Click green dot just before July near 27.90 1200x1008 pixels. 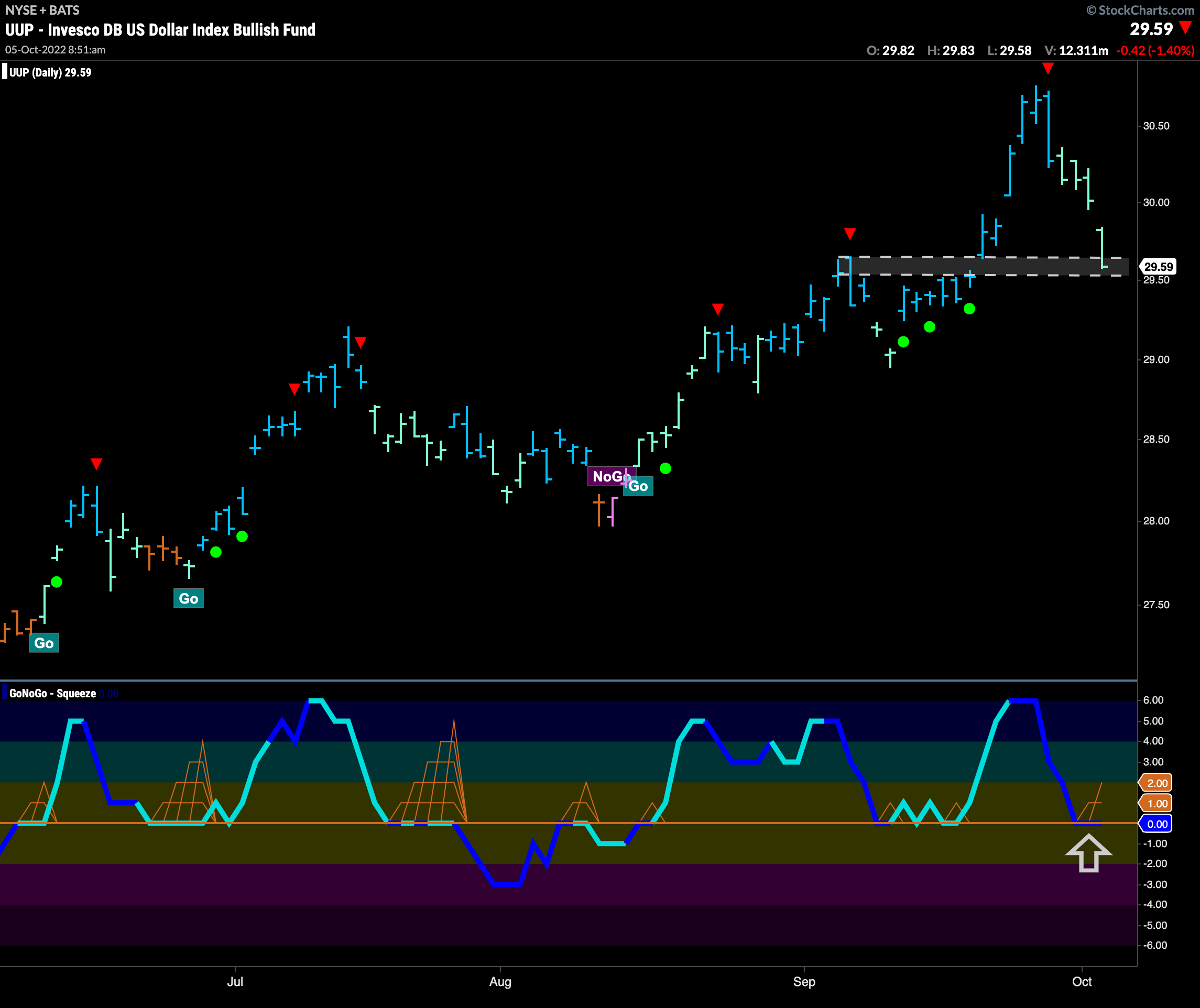(x=242, y=536)
